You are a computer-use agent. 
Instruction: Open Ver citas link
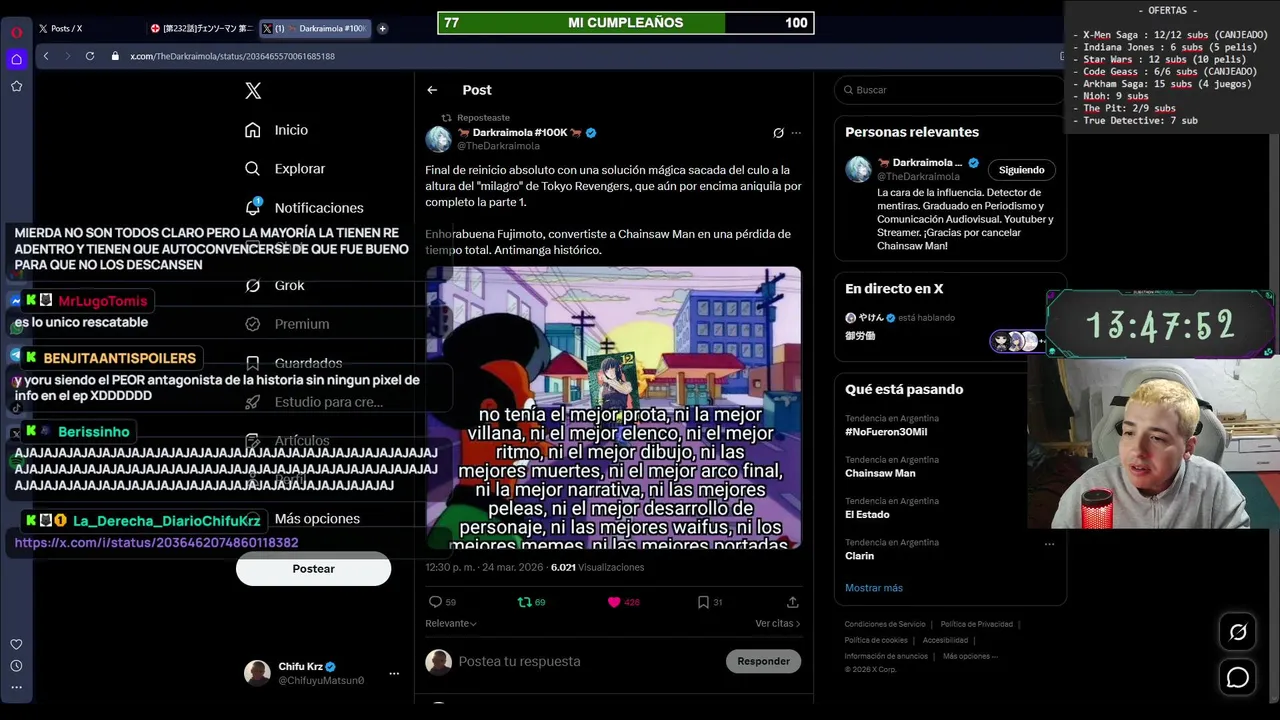tap(778, 623)
